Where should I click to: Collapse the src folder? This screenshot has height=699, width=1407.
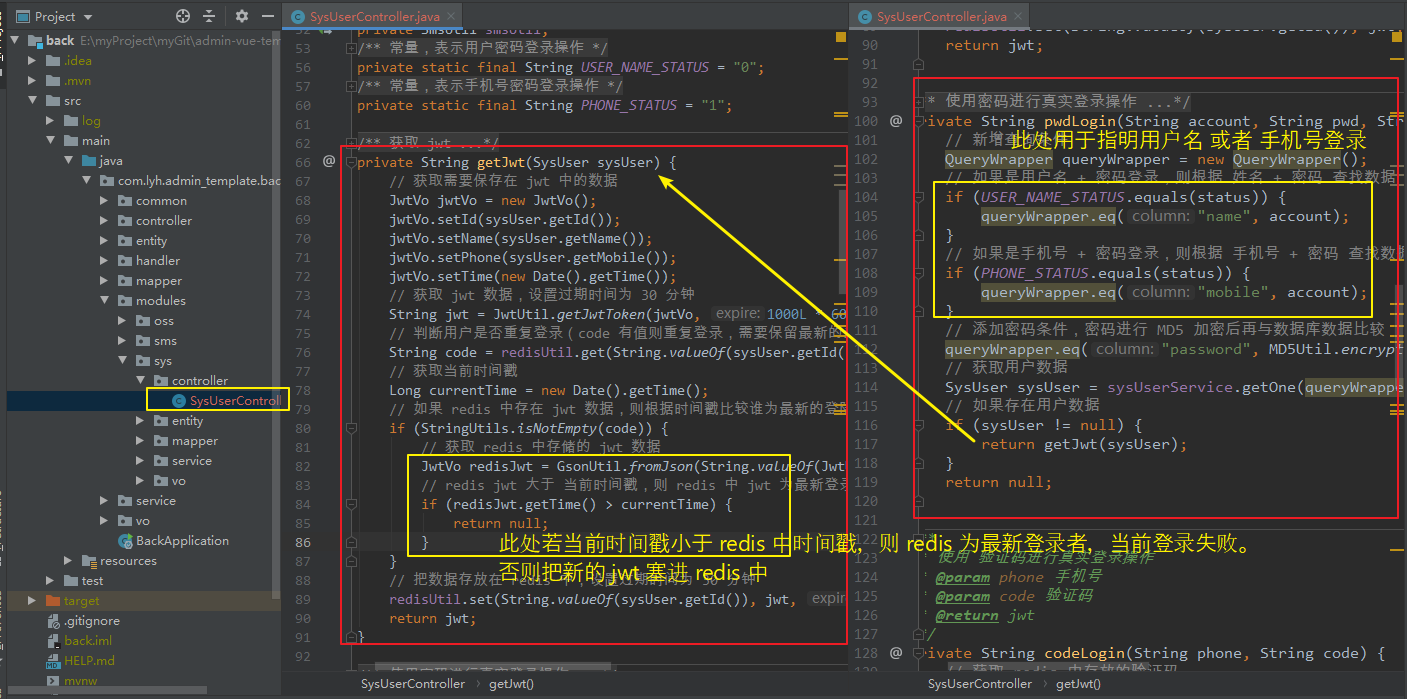click(33, 100)
